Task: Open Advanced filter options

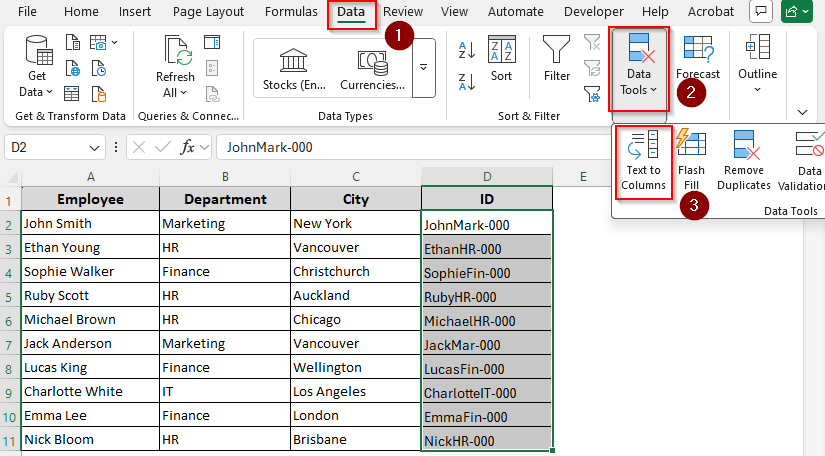Action: (x=592, y=94)
